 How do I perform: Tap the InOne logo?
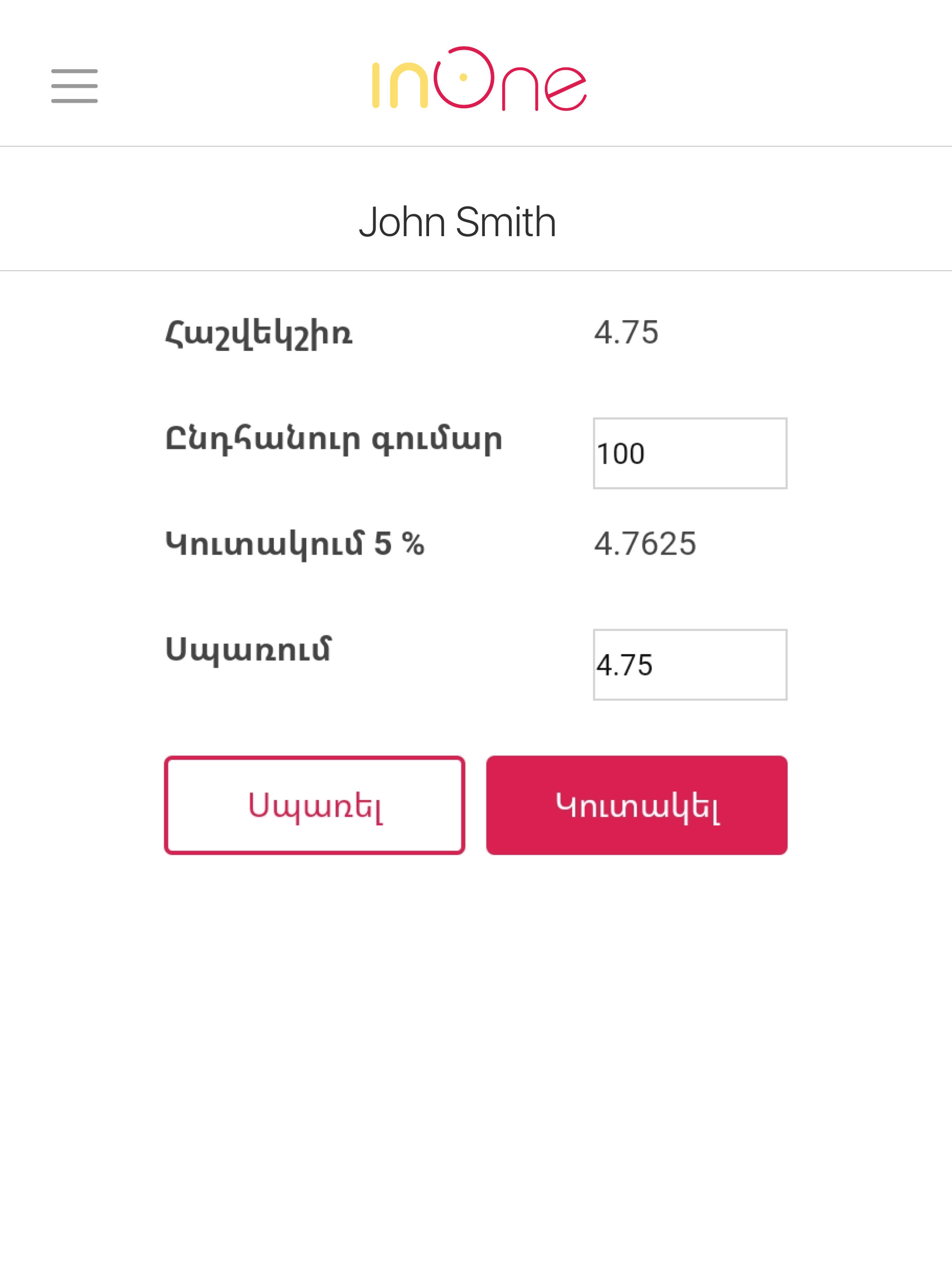(479, 79)
